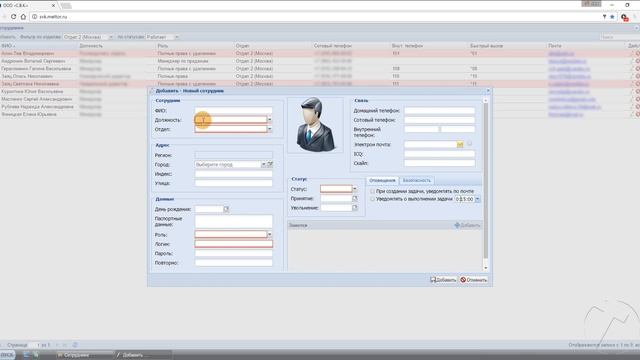Click the add city icon beside Город
The height and width of the screenshot is (360, 640).
(270, 164)
